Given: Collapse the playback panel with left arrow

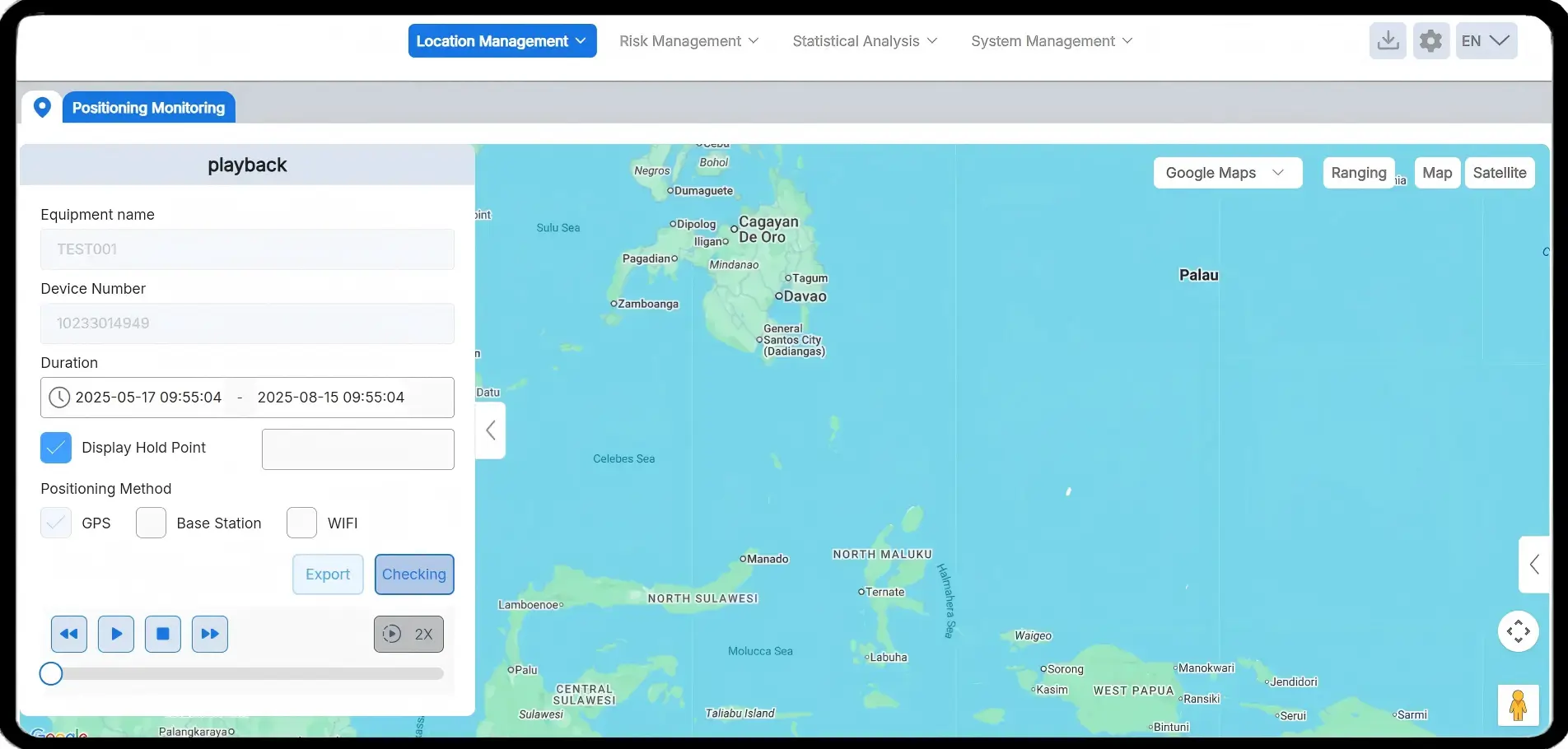Looking at the screenshot, I should coord(491,430).
